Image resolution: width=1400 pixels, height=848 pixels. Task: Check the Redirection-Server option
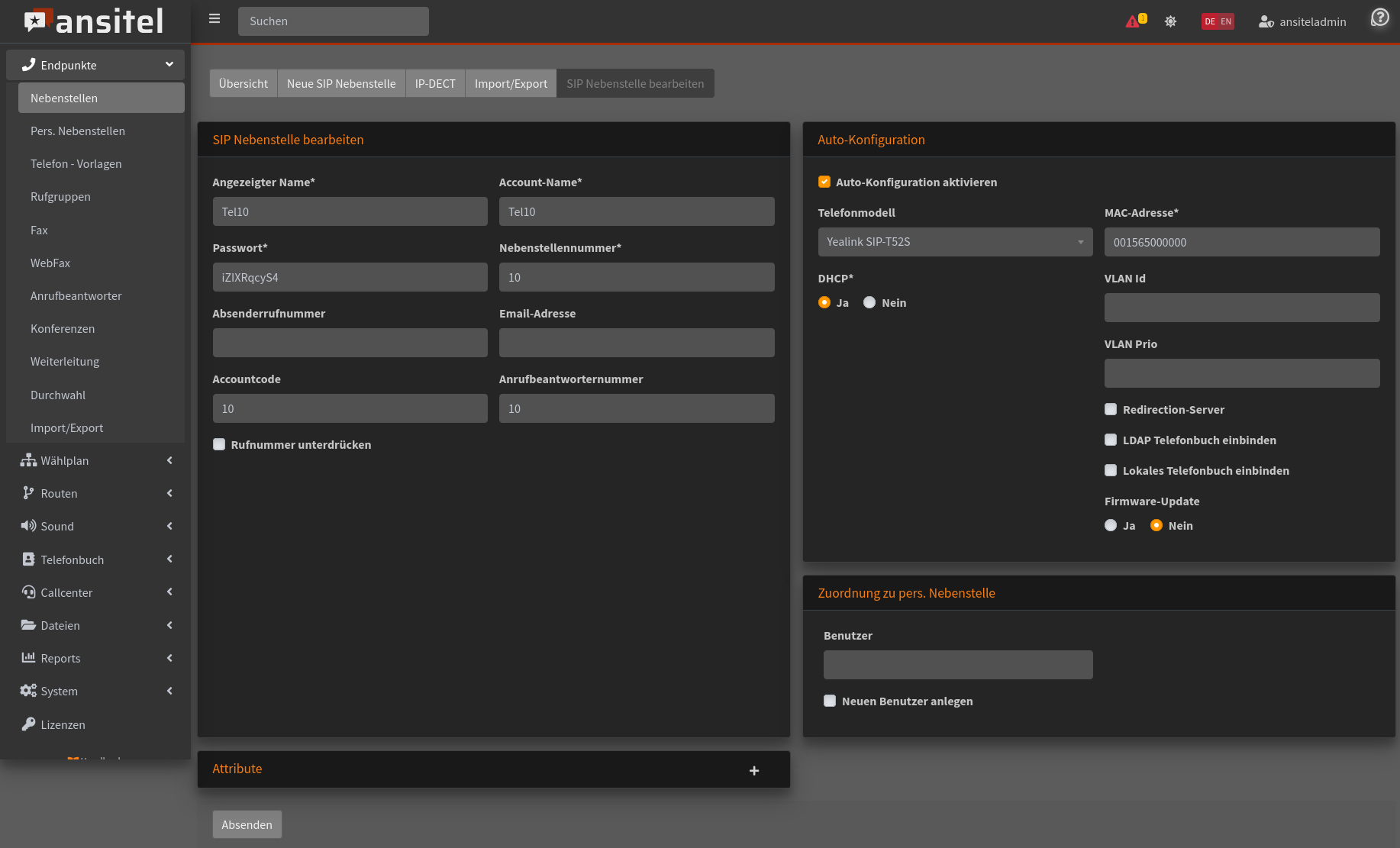[1111, 409]
